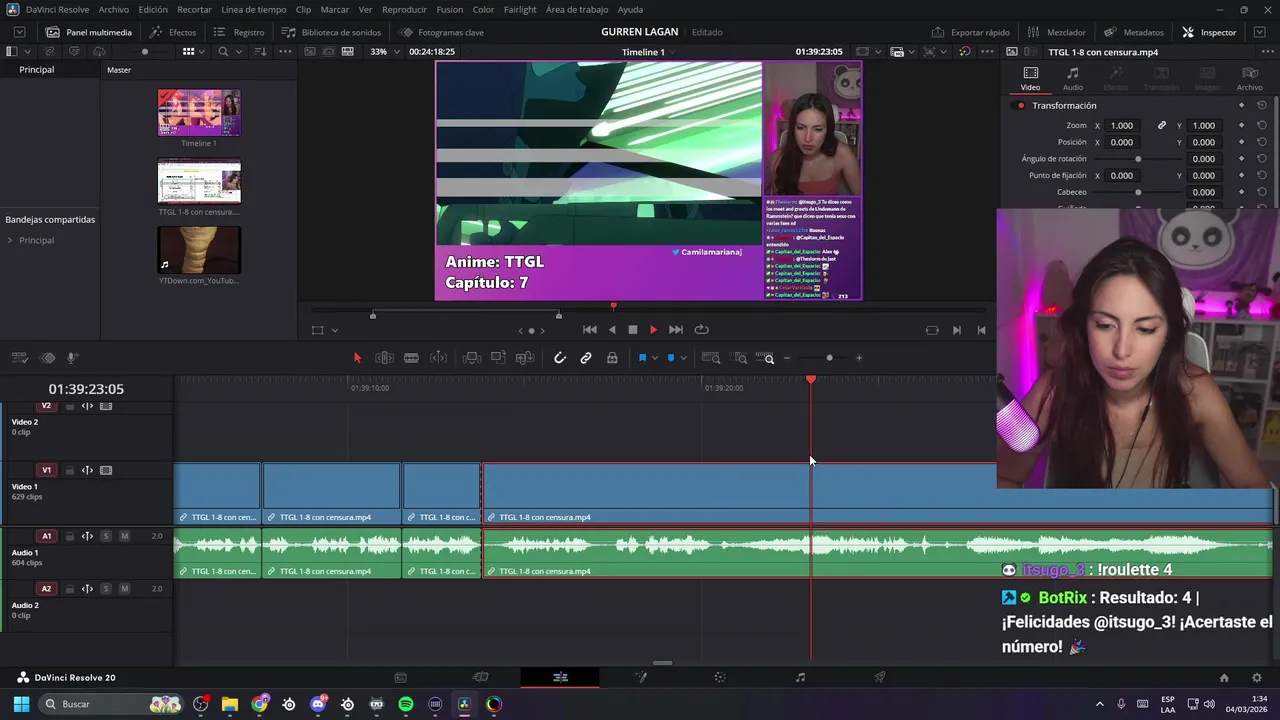This screenshot has height=720, width=1280.
Task: Open the Mezclador panel
Action: coord(1057,32)
